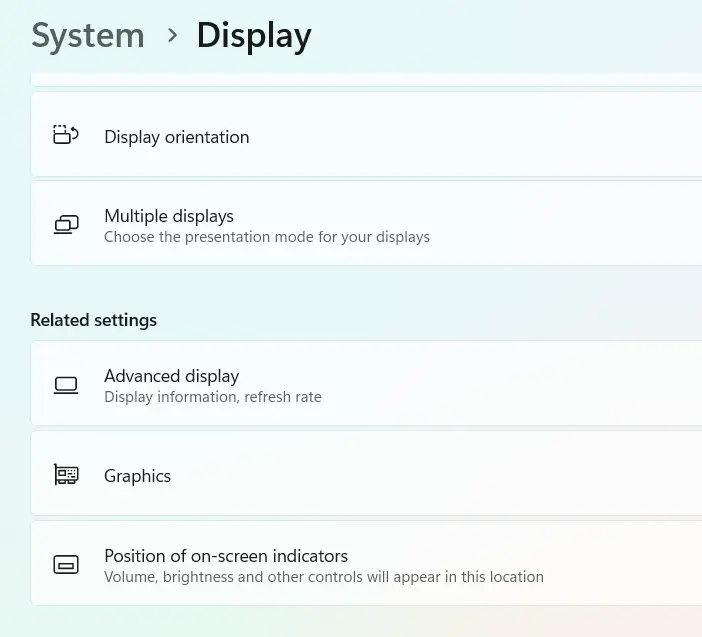Click the breadcrumb chevron after System
The image size is (702, 637).
(x=172, y=36)
